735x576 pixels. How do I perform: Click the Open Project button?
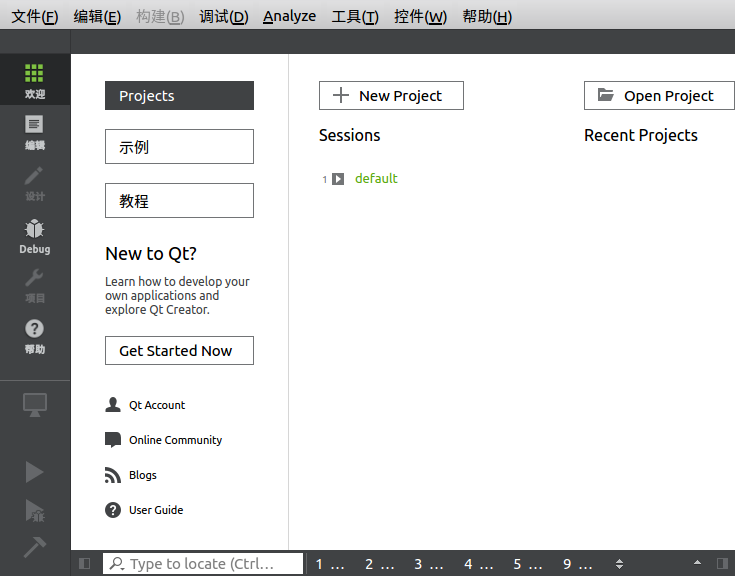659,96
